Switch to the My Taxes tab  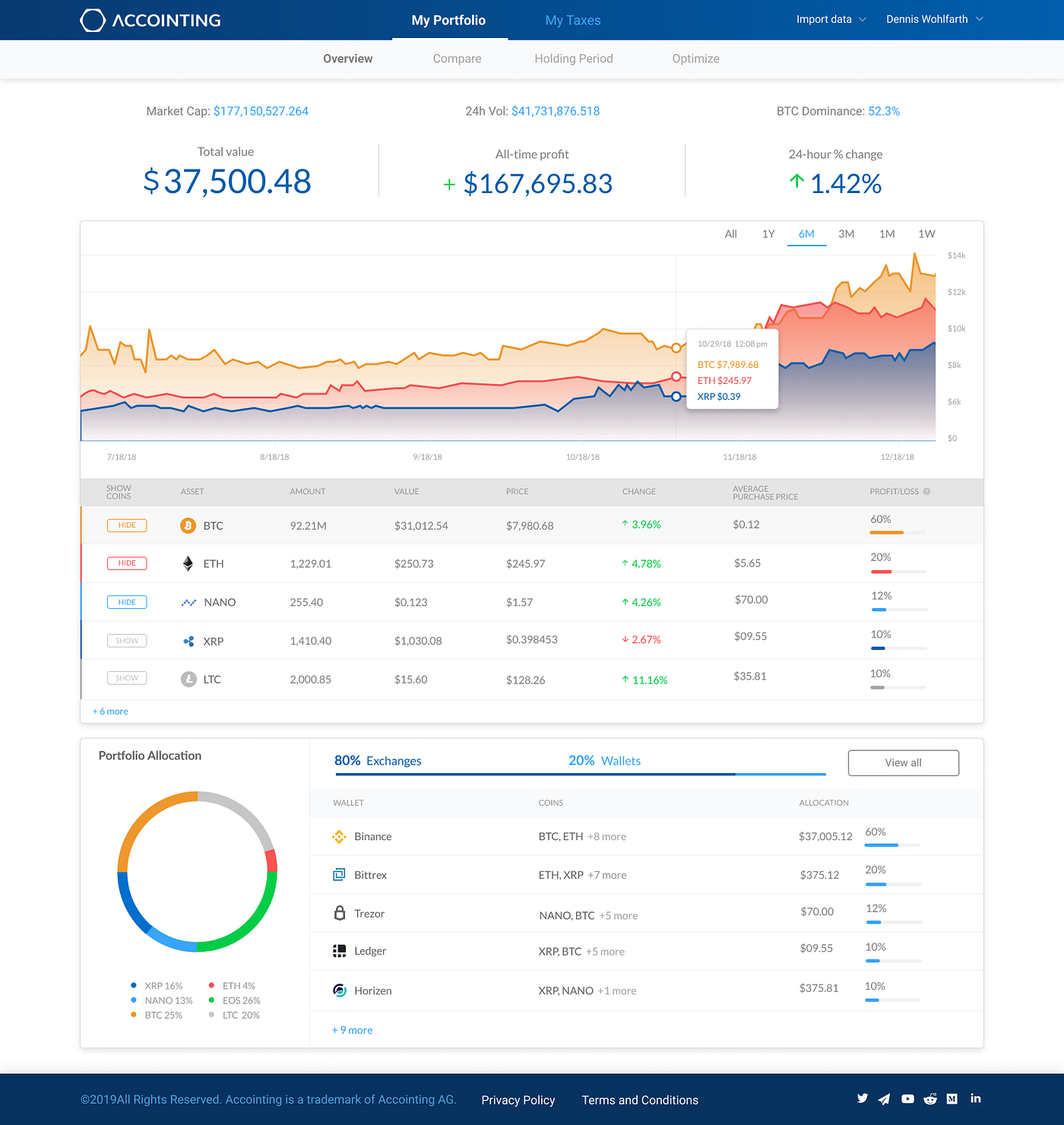click(572, 20)
